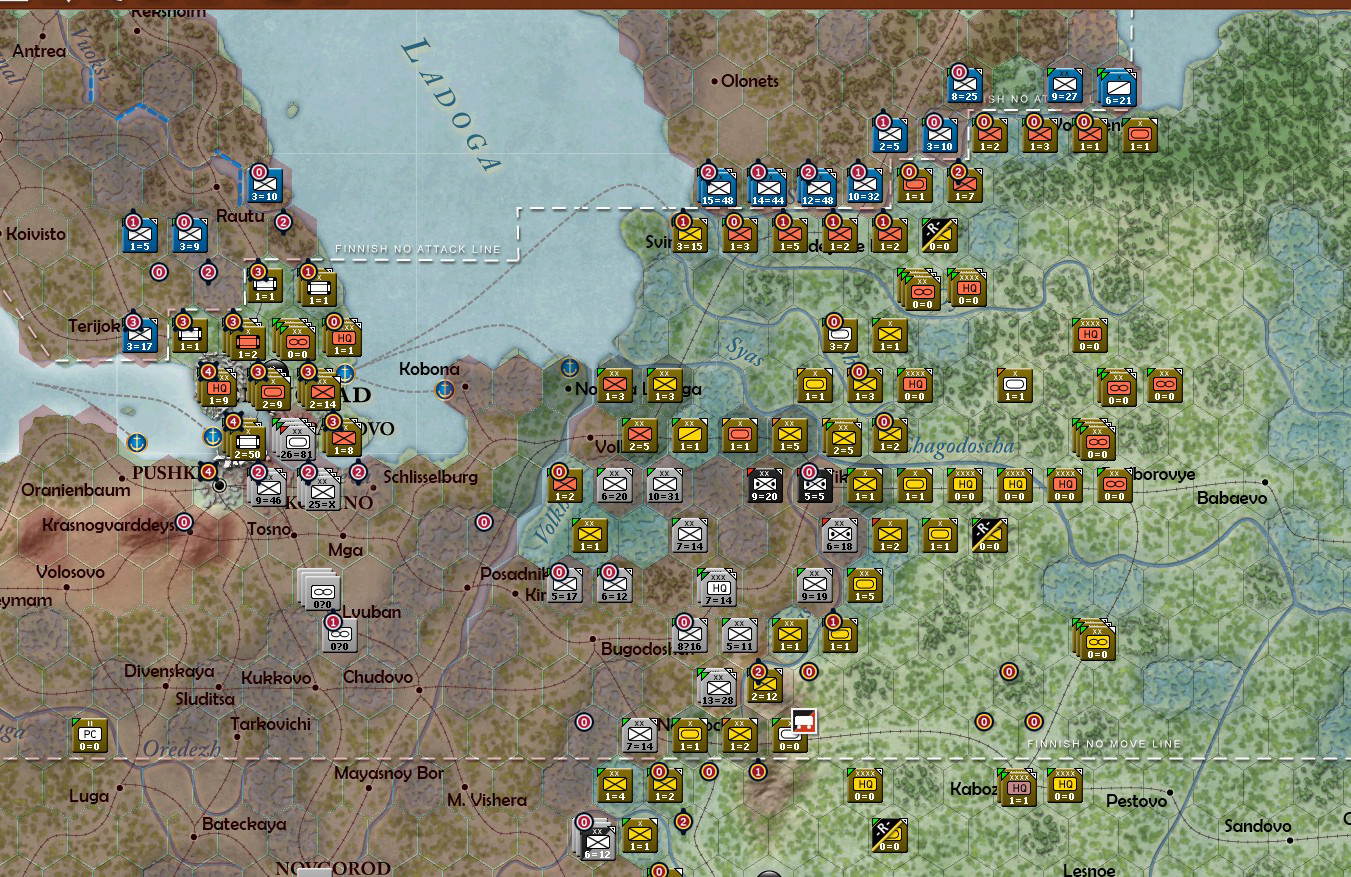This screenshot has width=1351, height=877.
Task: Click Soviet armored stack 2=9
Action: coord(272,389)
